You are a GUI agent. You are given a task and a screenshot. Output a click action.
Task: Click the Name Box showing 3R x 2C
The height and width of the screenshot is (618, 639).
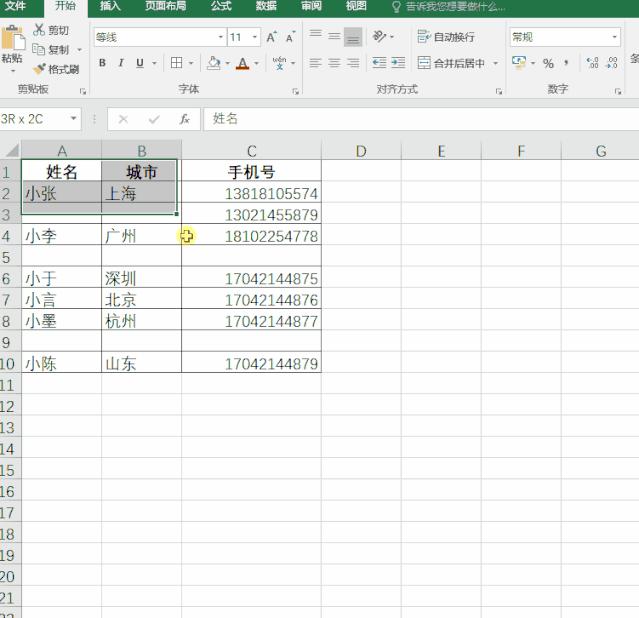tap(40, 119)
